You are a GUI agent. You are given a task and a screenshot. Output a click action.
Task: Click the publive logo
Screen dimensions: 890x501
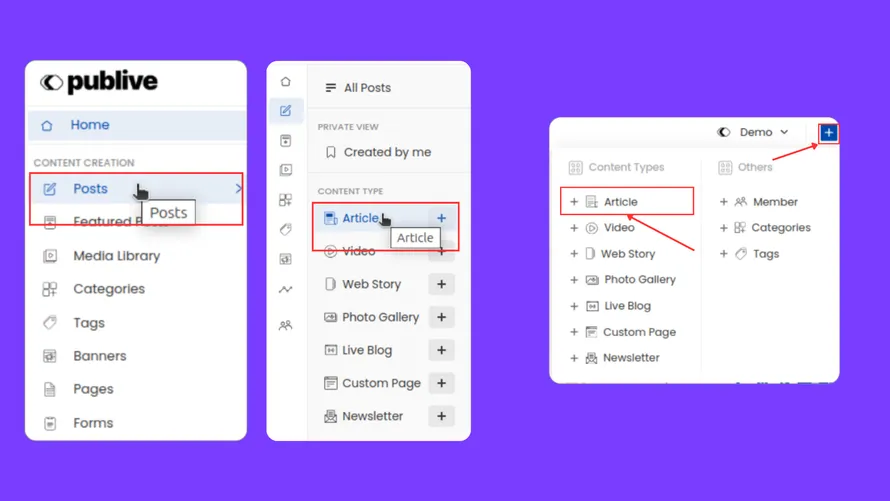[99, 83]
